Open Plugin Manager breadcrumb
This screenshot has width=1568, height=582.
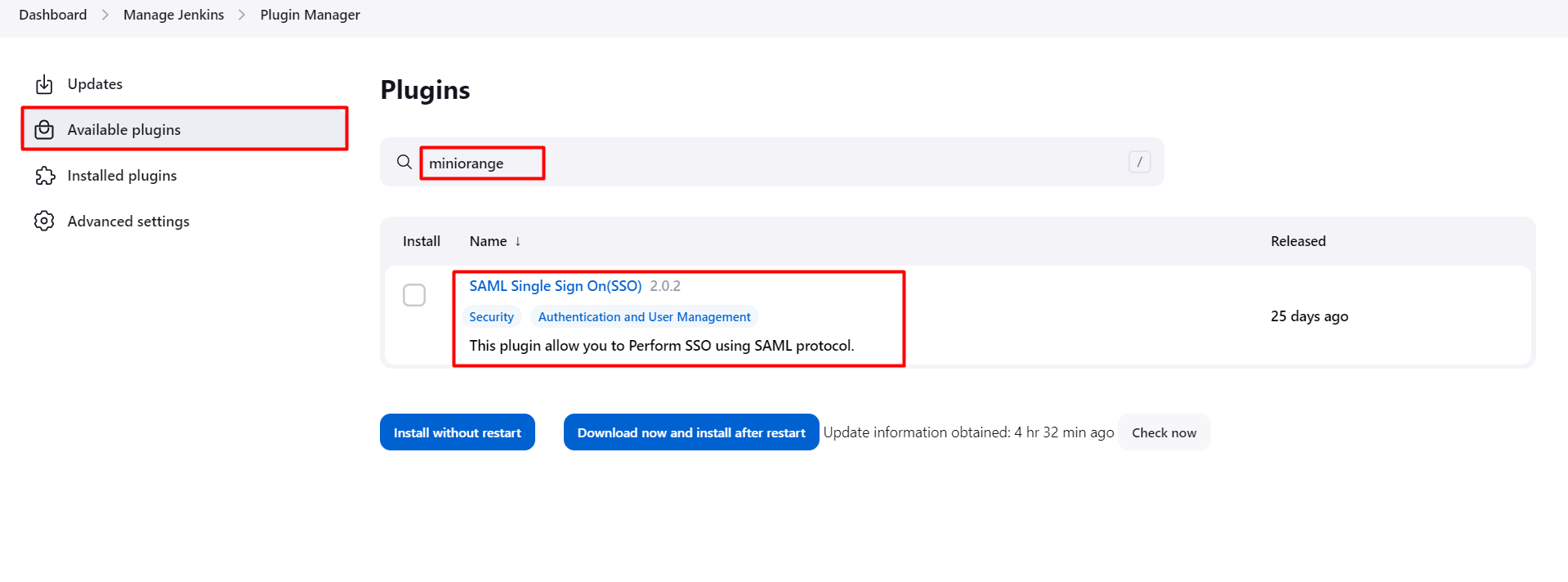point(310,15)
